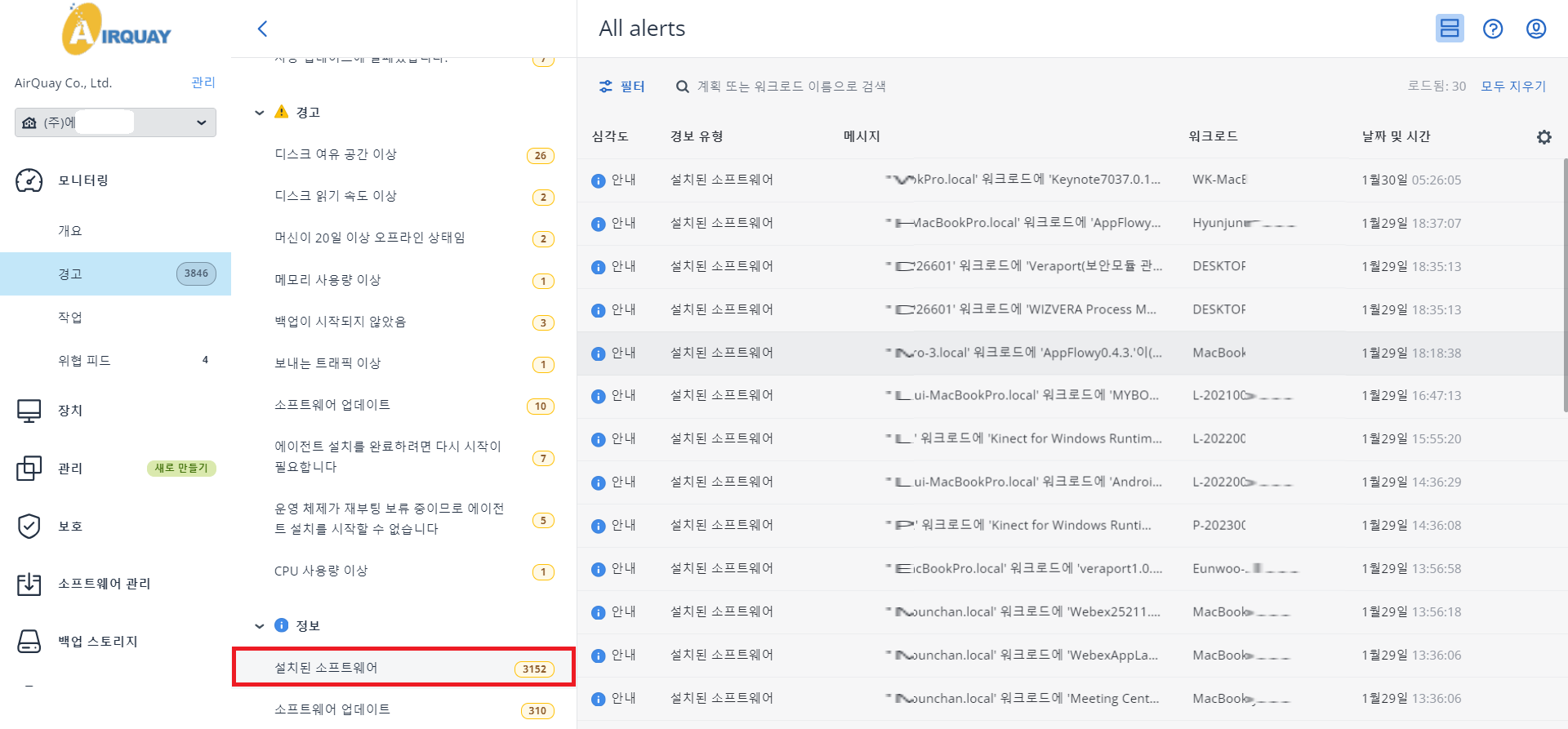Click the alerts list vertical scrollbar
This screenshot has width=1568, height=729.
click(x=1565, y=286)
